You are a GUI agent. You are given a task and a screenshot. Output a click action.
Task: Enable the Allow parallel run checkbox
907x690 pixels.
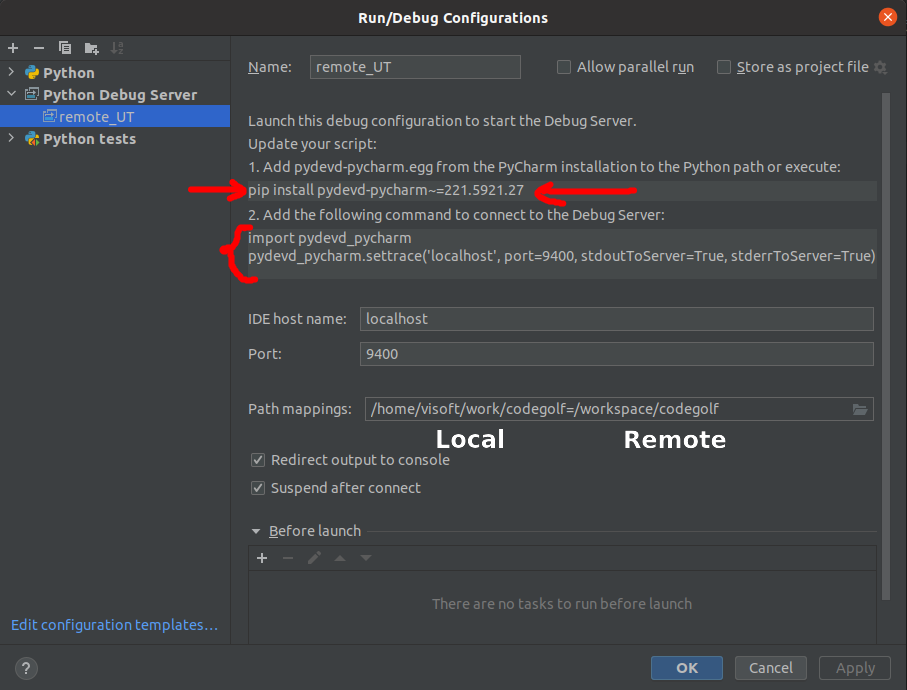coord(564,67)
